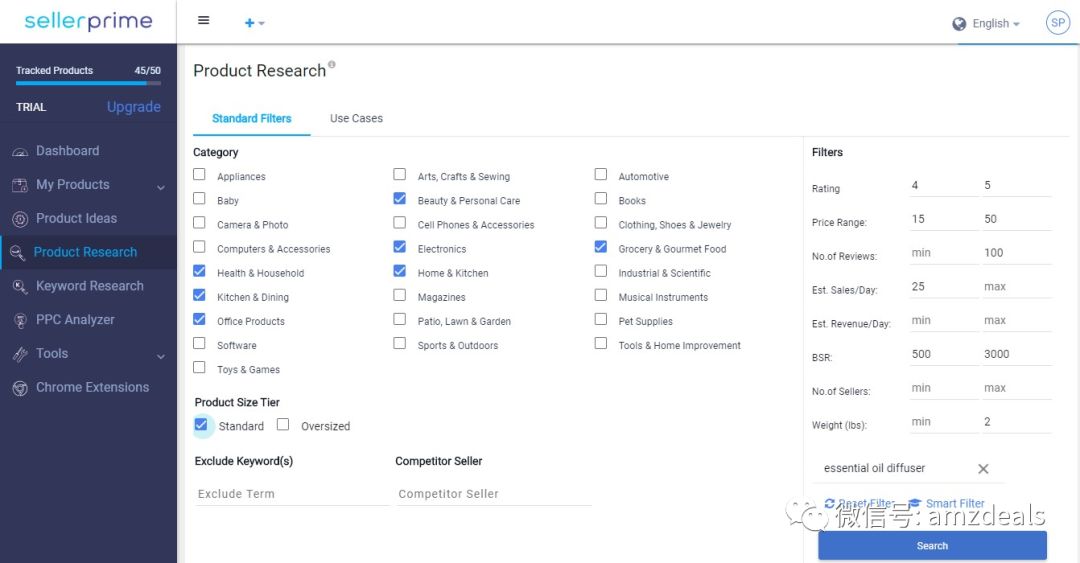Open the English language dropdown
The height and width of the screenshot is (563, 1080).
pyautogui.click(x=986, y=24)
